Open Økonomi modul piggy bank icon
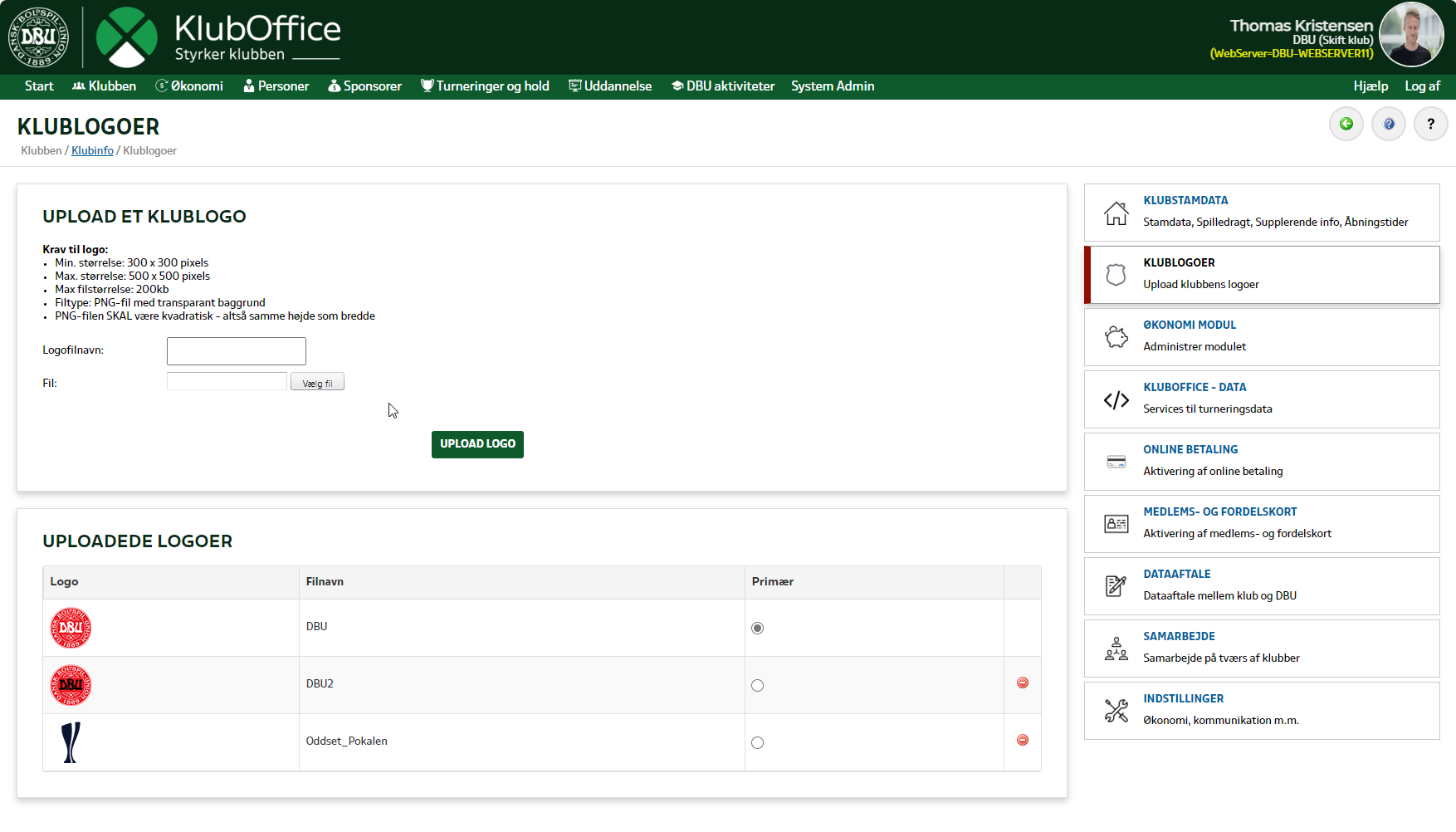The height and width of the screenshot is (832, 1456). point(1116,337)
